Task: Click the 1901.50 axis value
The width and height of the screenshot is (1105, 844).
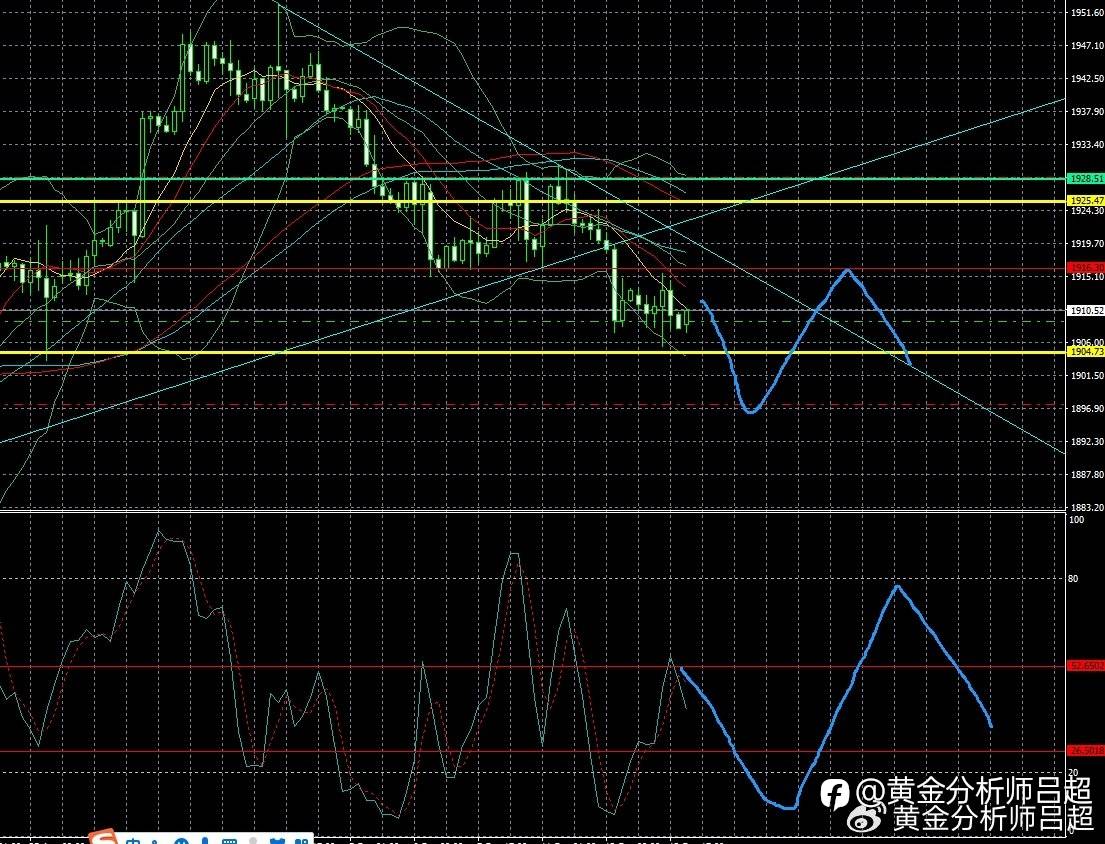Action: click(1087, 376)
